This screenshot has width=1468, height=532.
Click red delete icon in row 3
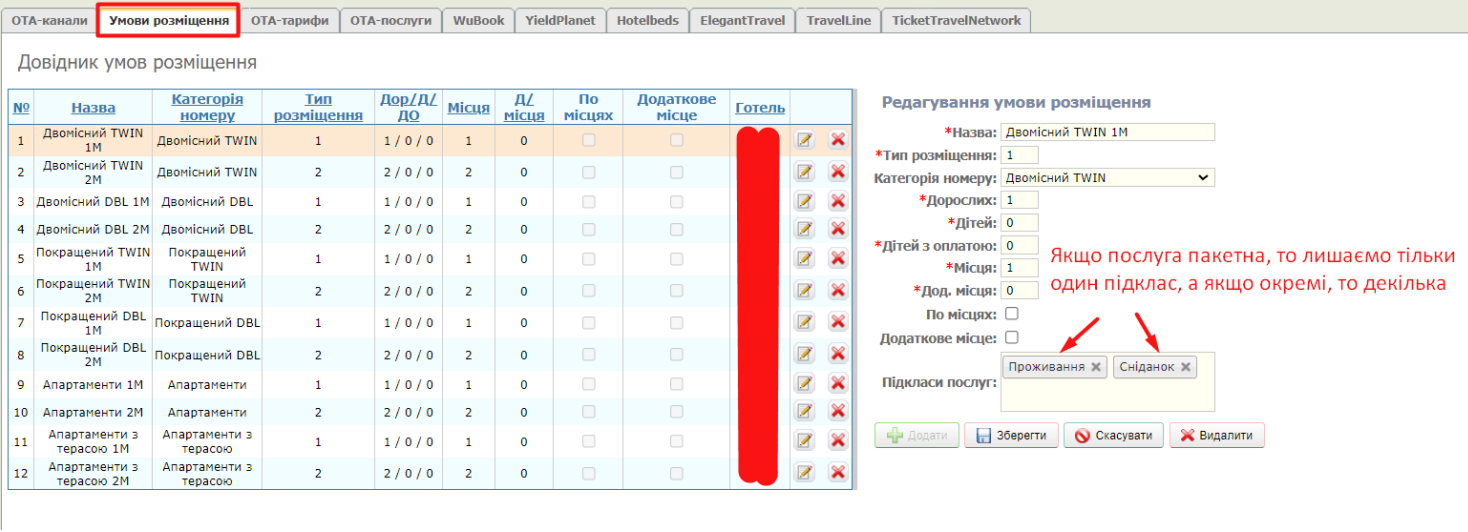click(838, 201)
